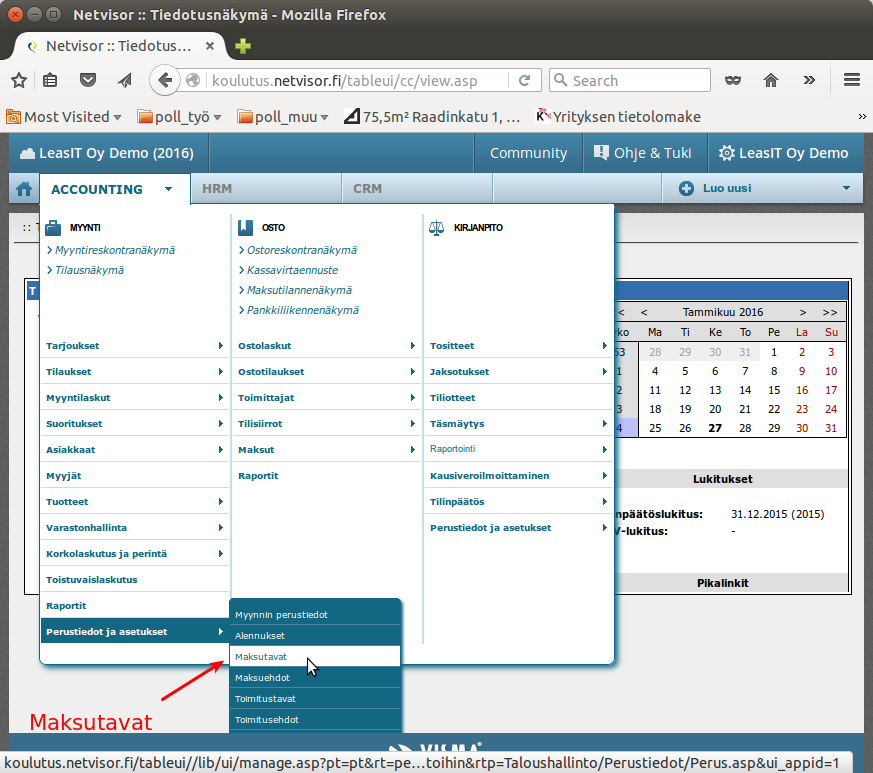The image size is (873, 773).
Task: Open the Myyntireskontranäkymä link
Action: [x=115, y=250]
